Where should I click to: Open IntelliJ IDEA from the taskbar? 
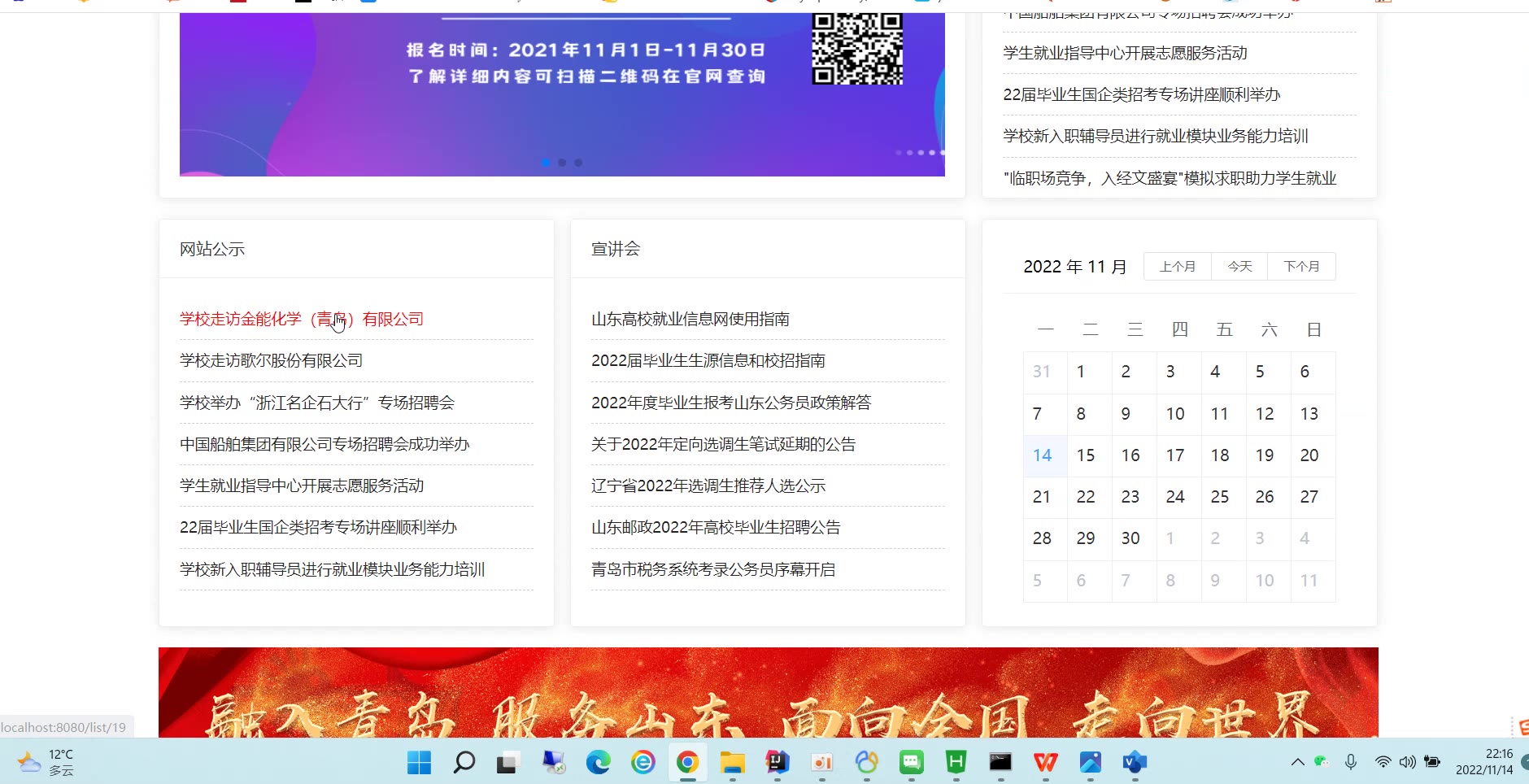click(777, 762)
